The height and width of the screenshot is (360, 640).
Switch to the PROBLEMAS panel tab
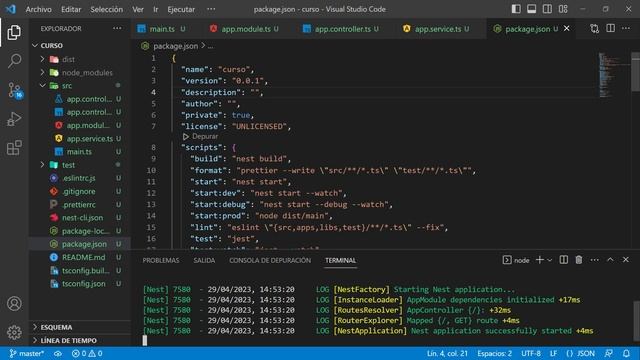coord(161,260)
